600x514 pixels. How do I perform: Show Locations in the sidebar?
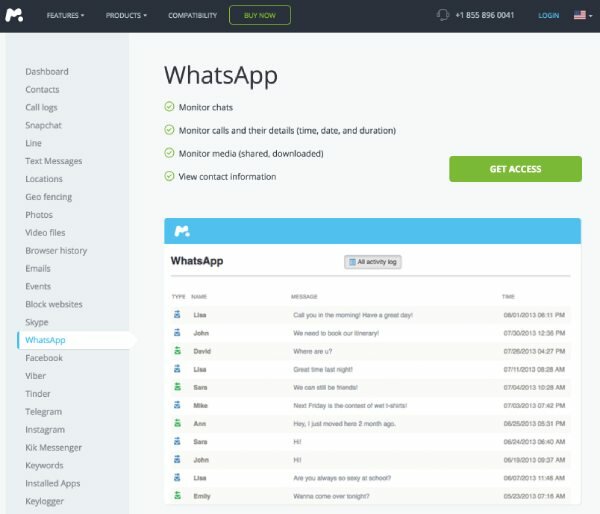44,179
